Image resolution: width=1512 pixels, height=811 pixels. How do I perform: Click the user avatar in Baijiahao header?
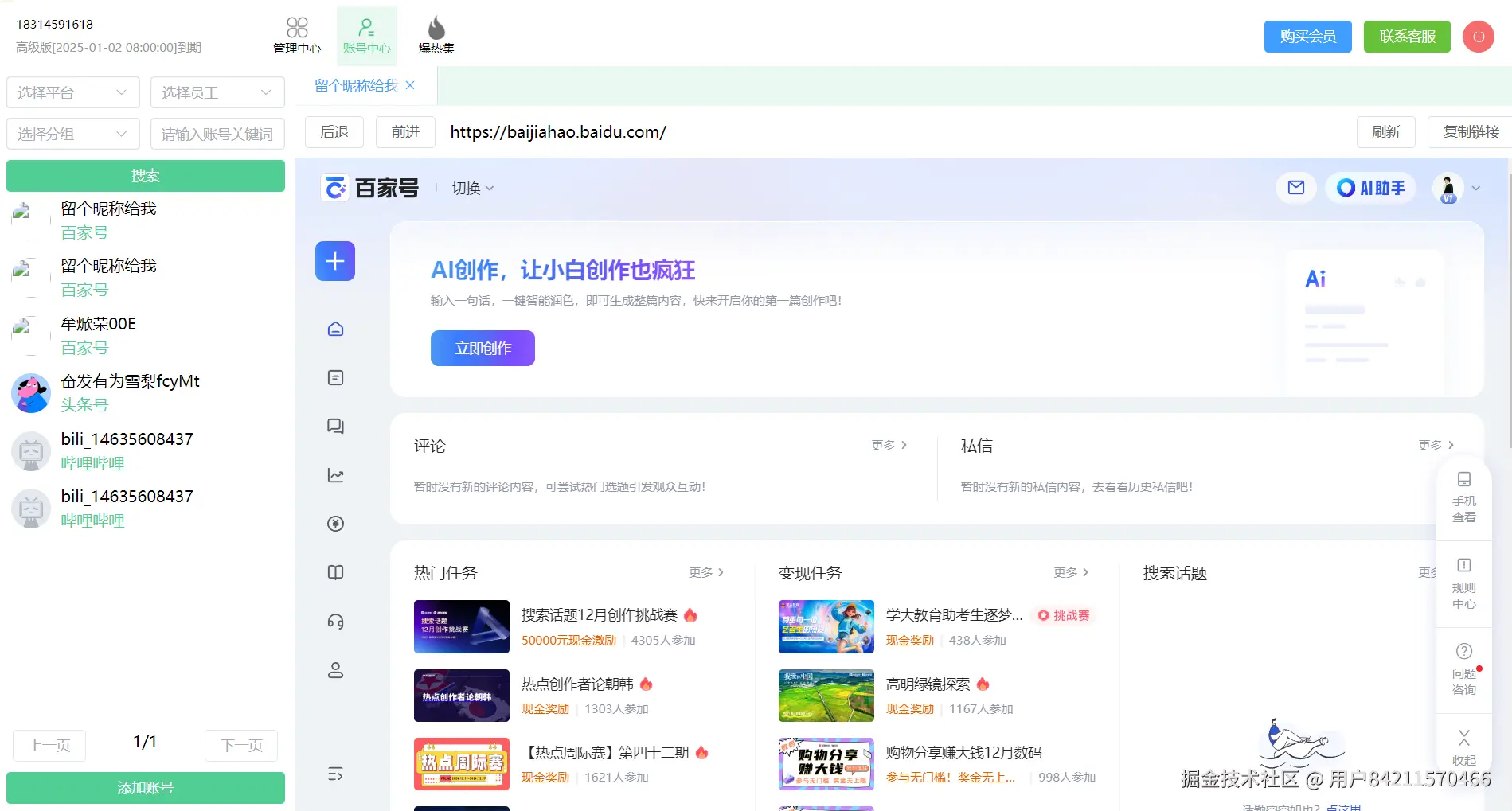point(1448,189)
